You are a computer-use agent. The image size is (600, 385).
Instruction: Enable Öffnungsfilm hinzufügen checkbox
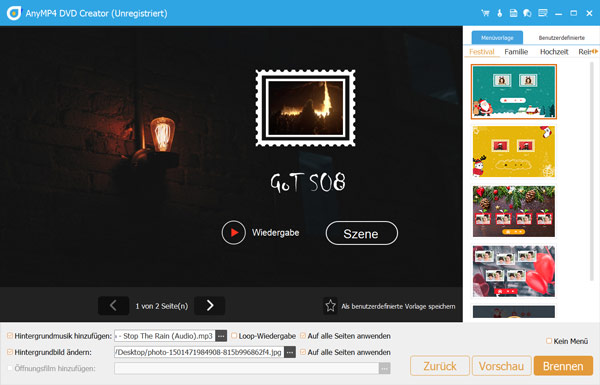click(x=10, y=368)
